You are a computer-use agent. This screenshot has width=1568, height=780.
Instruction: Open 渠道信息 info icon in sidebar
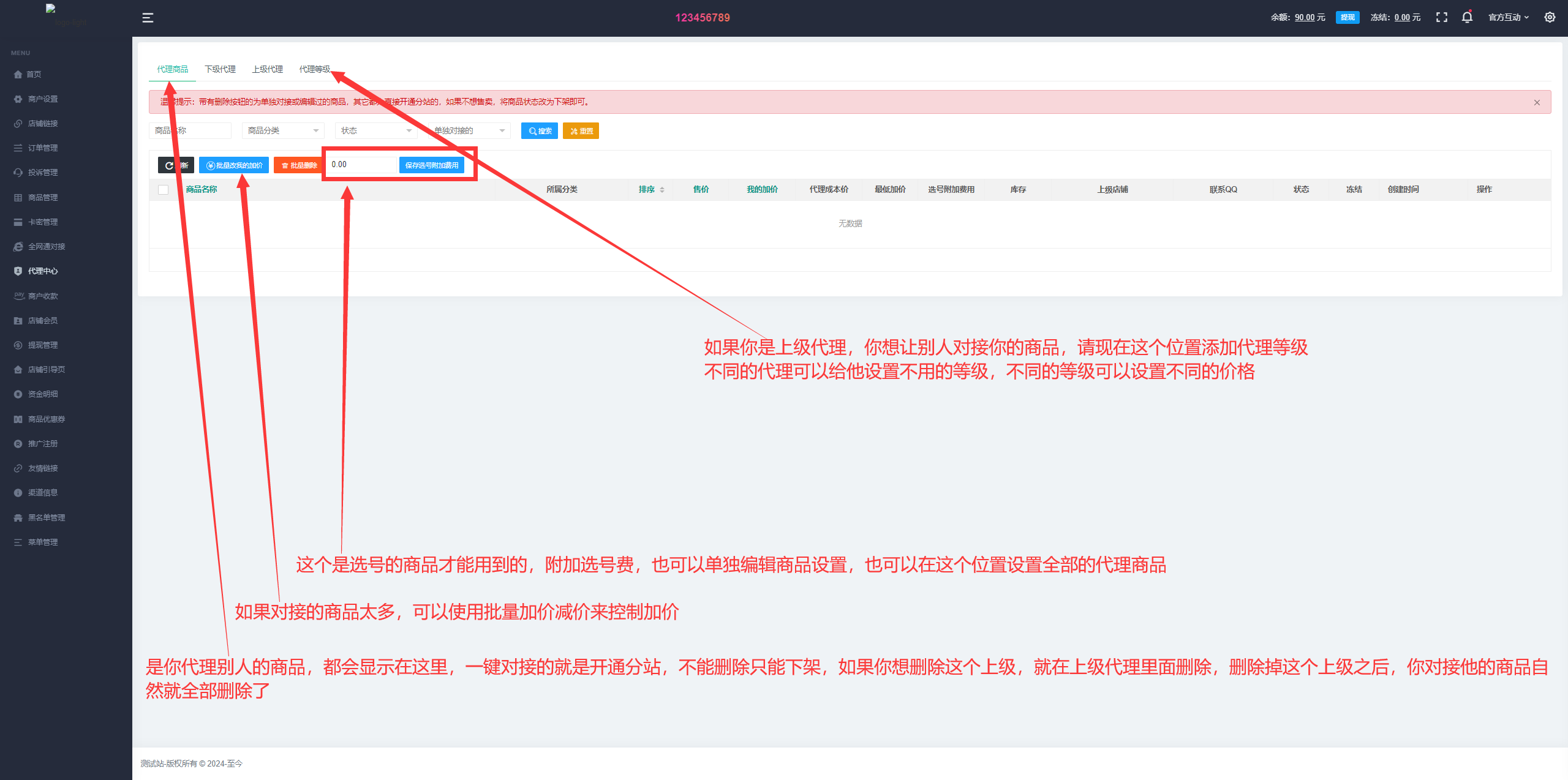click(18, 492)
